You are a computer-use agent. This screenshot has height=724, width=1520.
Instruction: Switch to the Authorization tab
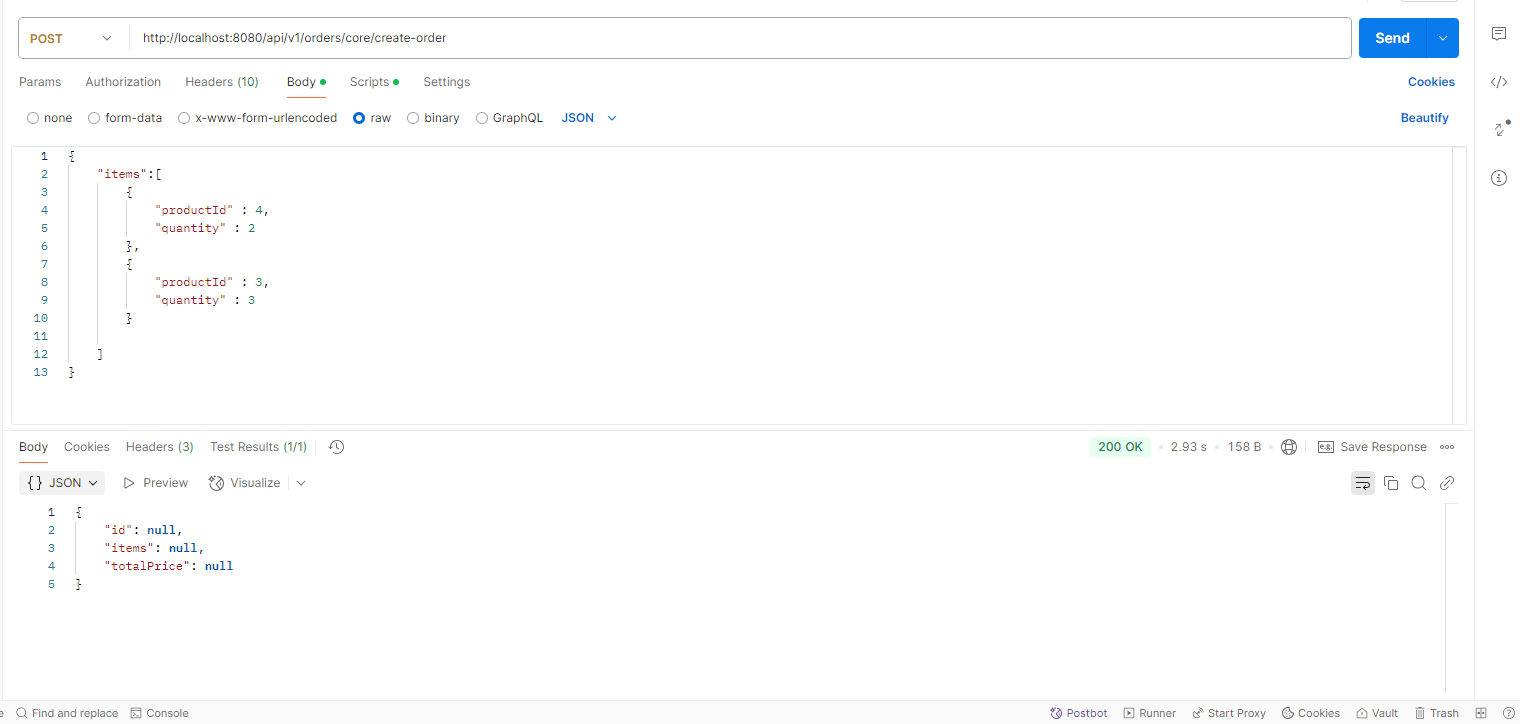click(123, 82)
